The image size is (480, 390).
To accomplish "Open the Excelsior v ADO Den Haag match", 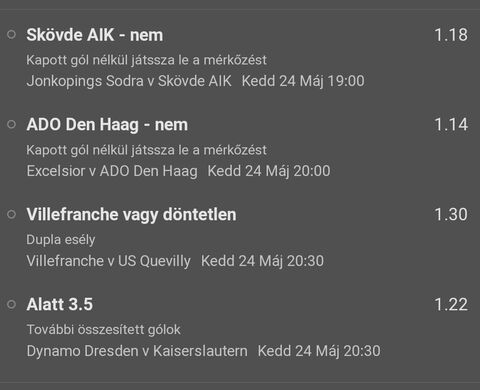I will (x=112, y=171).
